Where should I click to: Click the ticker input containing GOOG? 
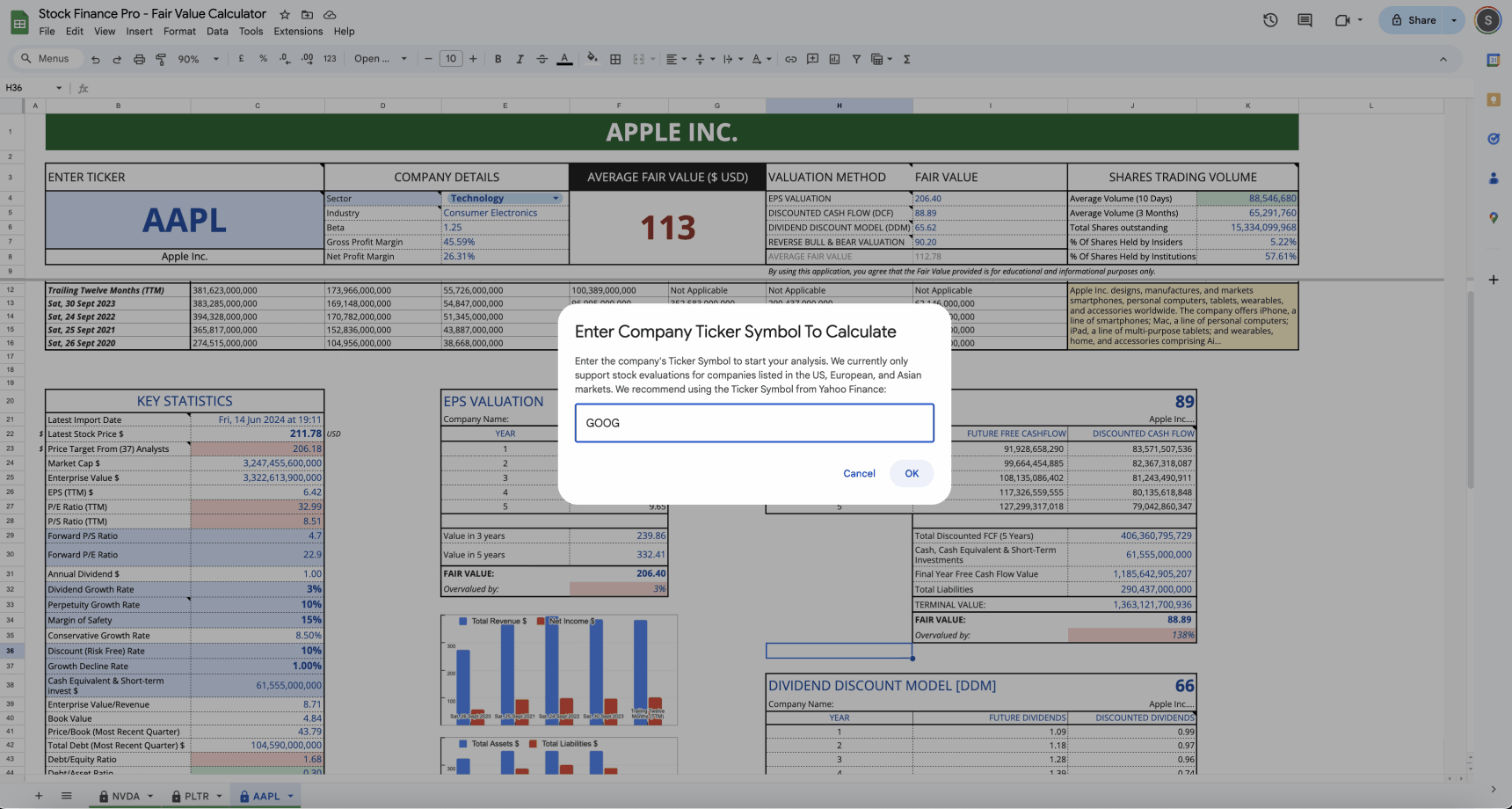pos(754,423)
